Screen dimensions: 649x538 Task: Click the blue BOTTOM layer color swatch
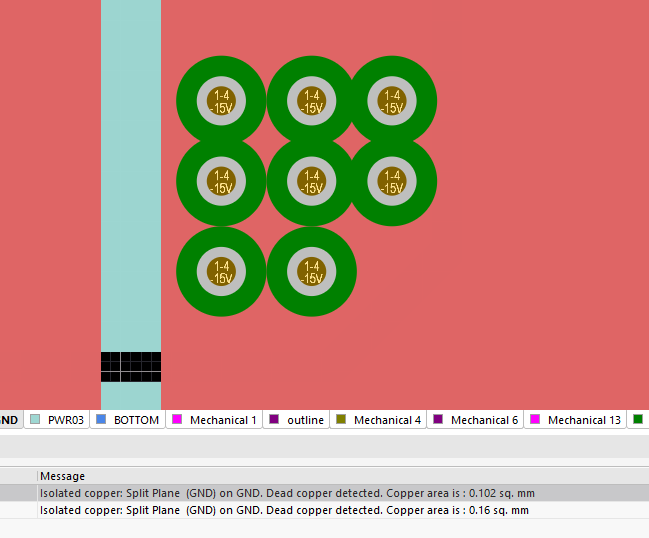tap(101, 419)
